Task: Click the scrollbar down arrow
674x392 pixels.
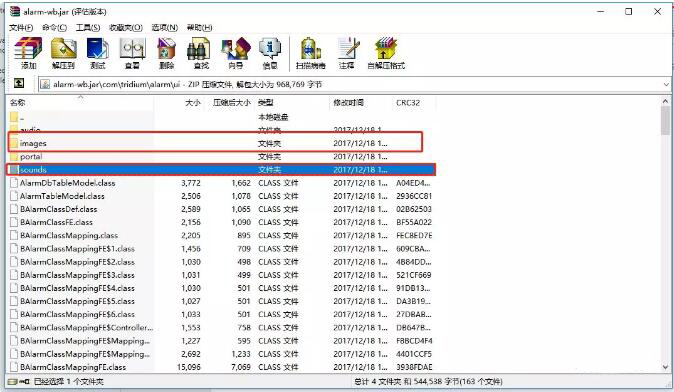Action: [665, 368]
